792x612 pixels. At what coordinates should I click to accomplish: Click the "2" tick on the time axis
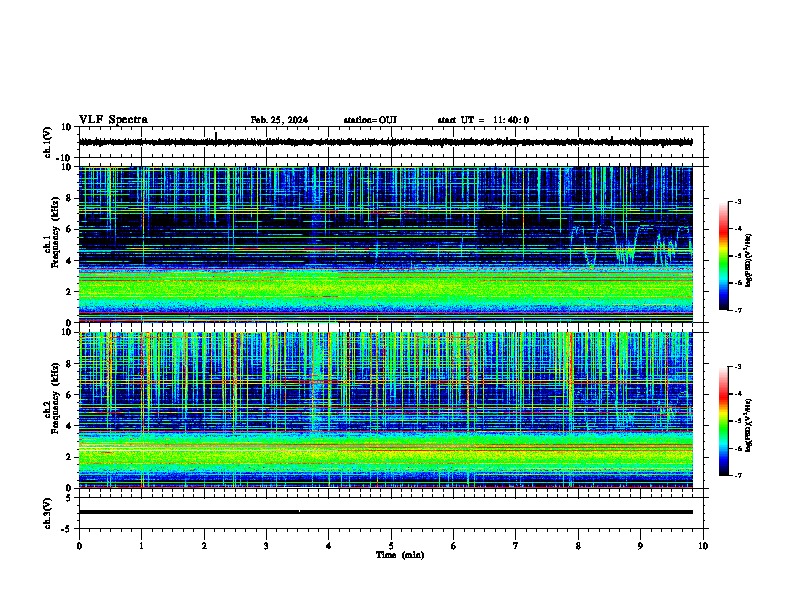204,546
